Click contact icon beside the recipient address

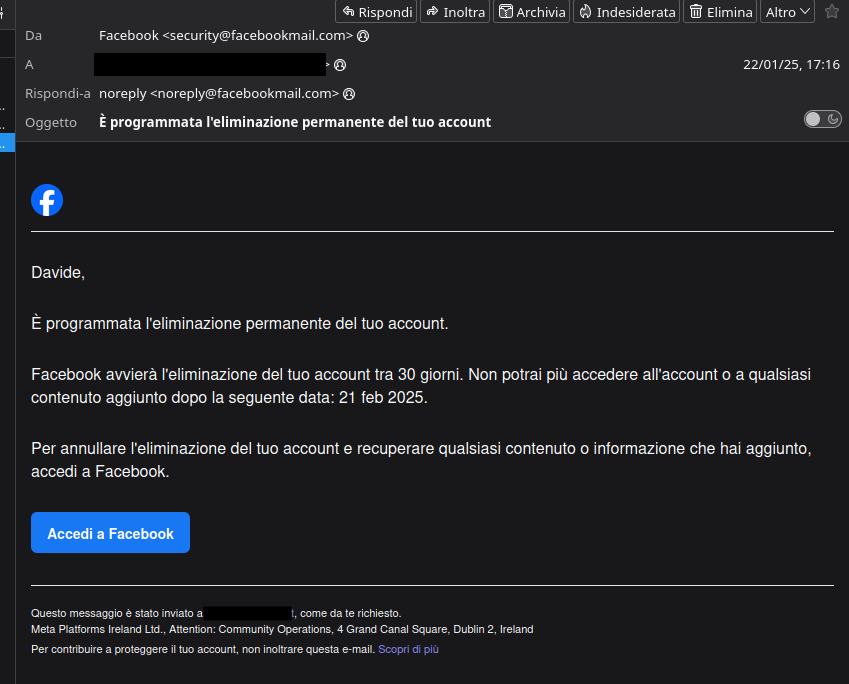click(340, 65)
